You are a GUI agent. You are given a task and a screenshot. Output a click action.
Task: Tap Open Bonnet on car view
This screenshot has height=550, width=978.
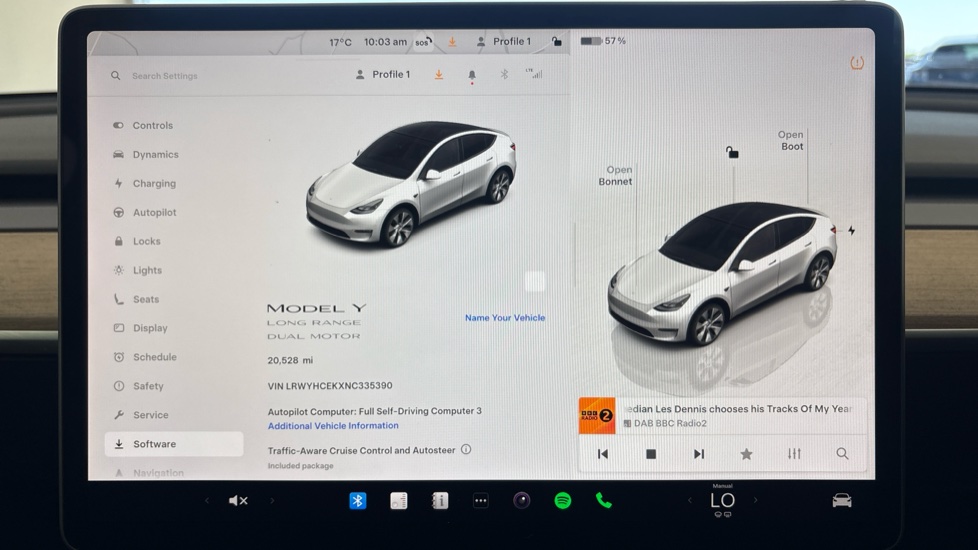tap(615, 175)
